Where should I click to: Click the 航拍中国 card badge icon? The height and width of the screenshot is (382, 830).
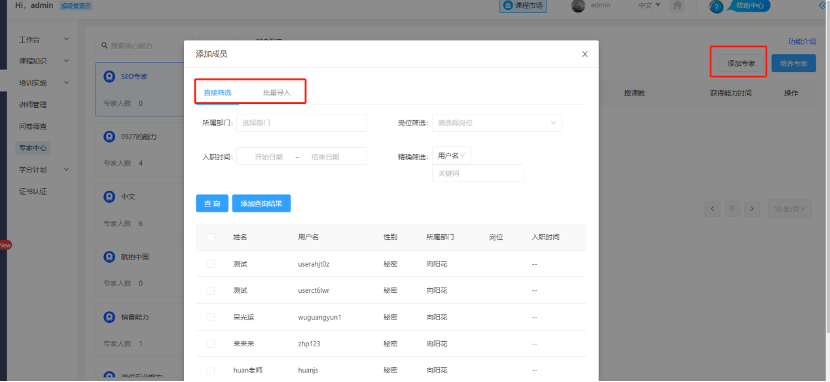point(109,257)
